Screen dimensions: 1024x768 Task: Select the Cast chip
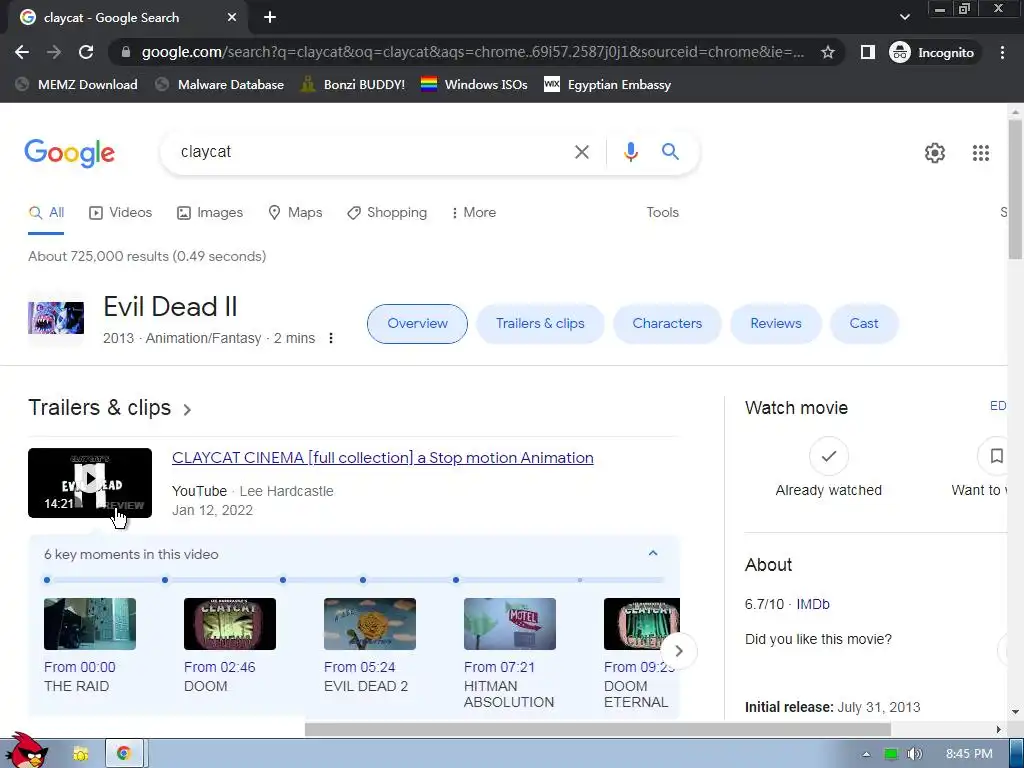coord(863,324)
